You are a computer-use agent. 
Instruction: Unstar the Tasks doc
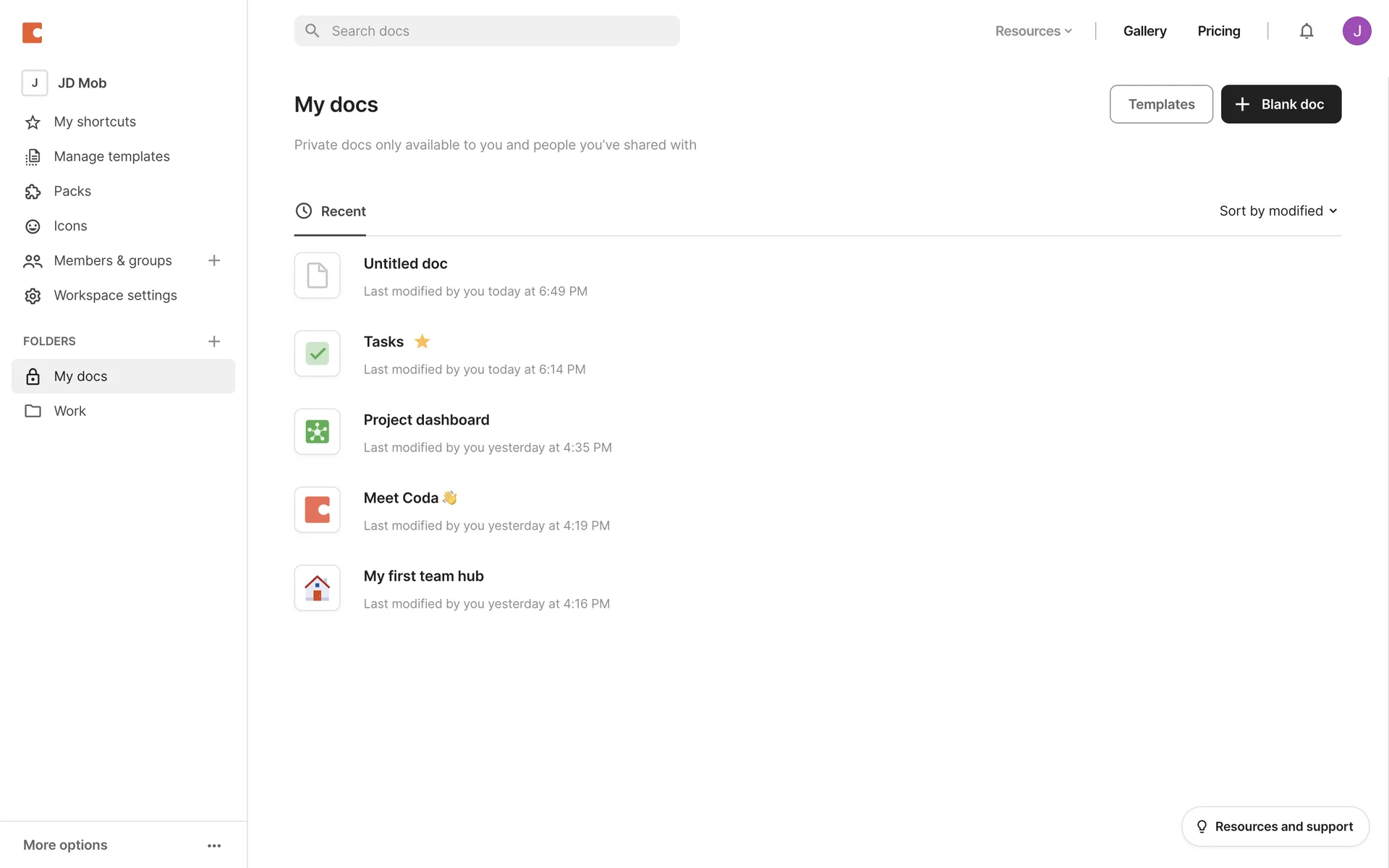422,341
